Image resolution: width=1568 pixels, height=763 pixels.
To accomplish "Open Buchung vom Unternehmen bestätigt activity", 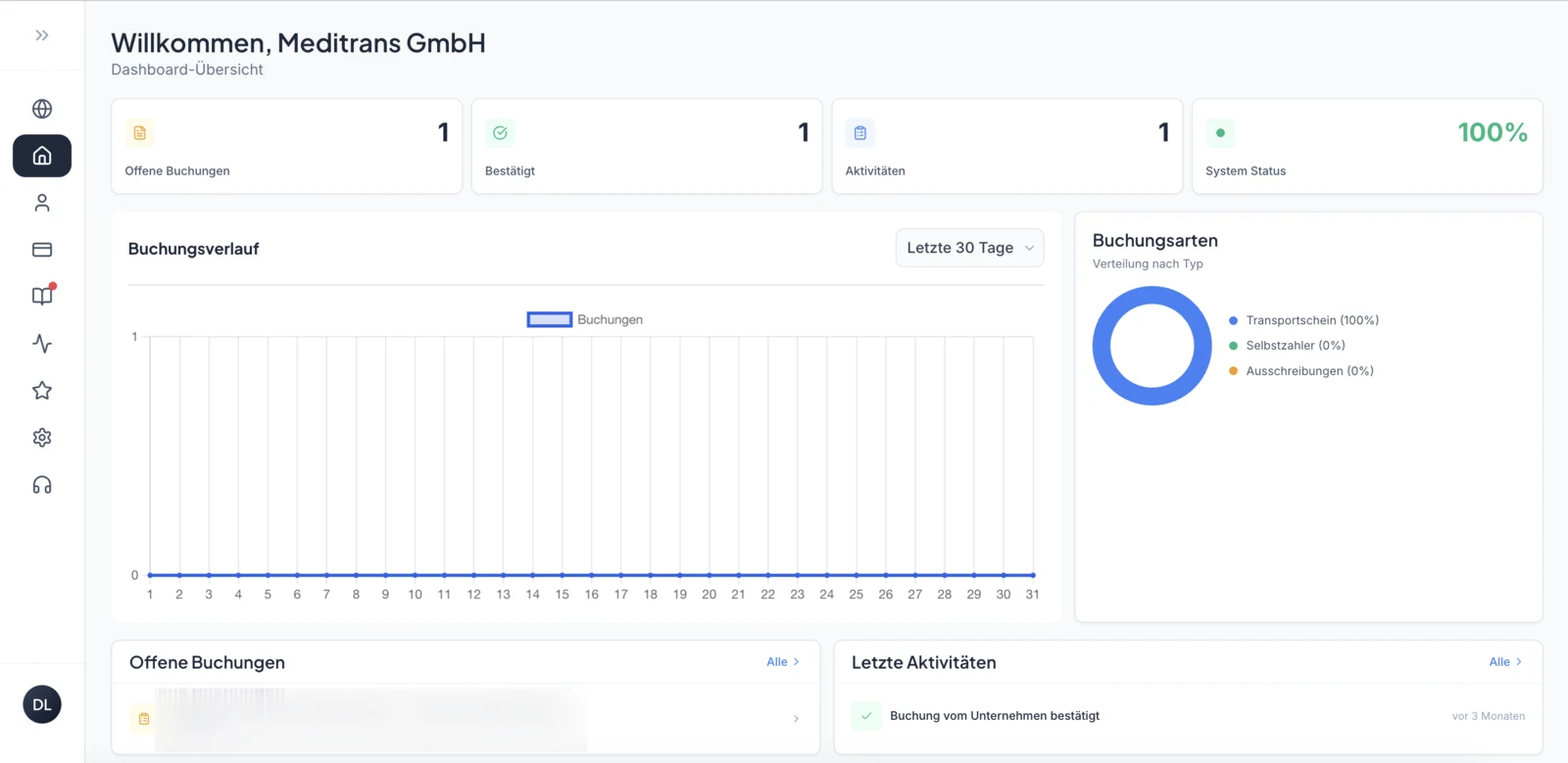I will 995,716.
